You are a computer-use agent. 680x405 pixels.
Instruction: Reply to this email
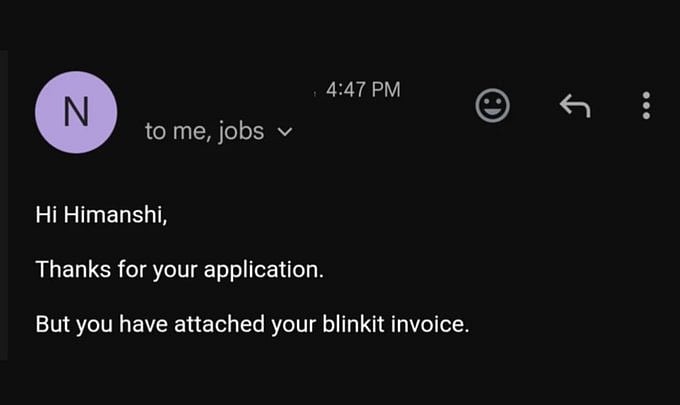(x=574, y=105)
